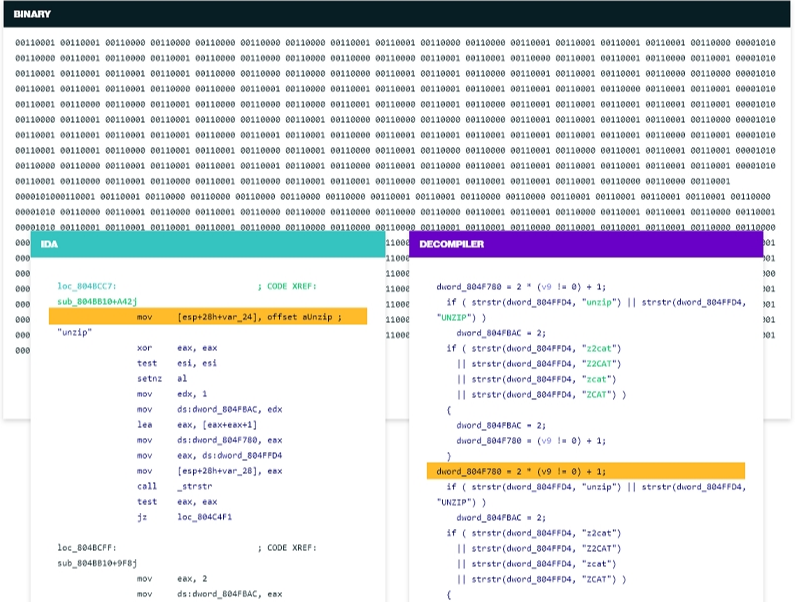
Task: Click the lea eax, [eax+eax+1] instruction
Action: (197, 424)
